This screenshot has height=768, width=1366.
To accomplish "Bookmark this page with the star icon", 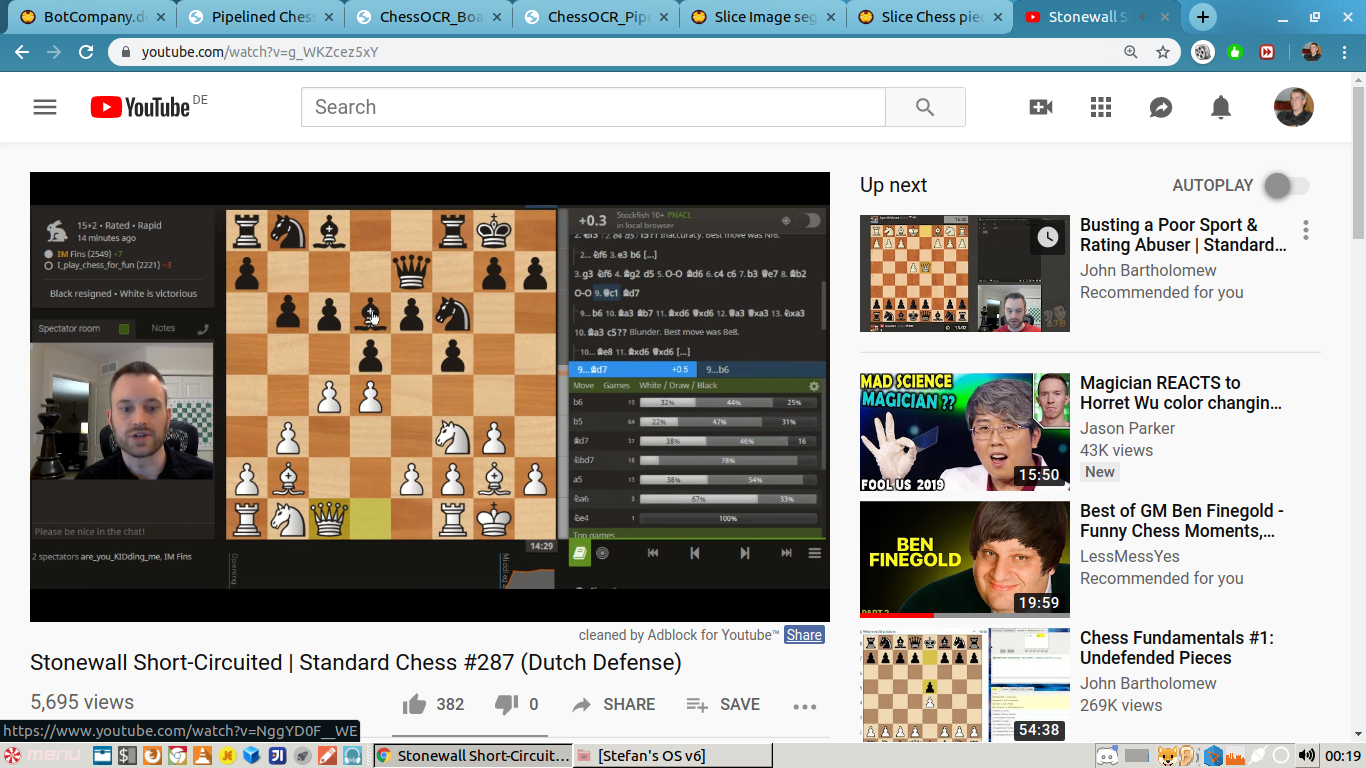I will tap(1163, 52).
